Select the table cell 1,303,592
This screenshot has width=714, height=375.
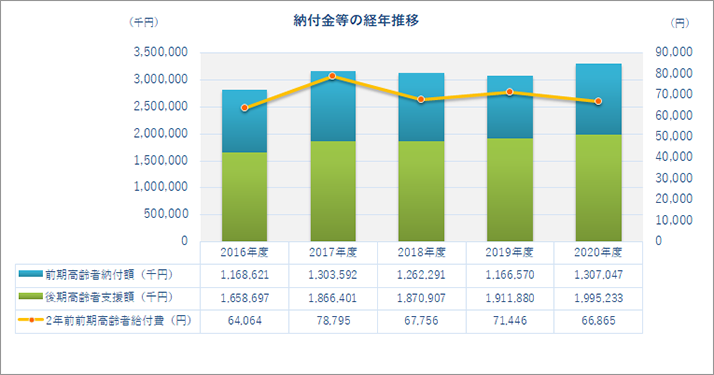[x=333, y=275]
